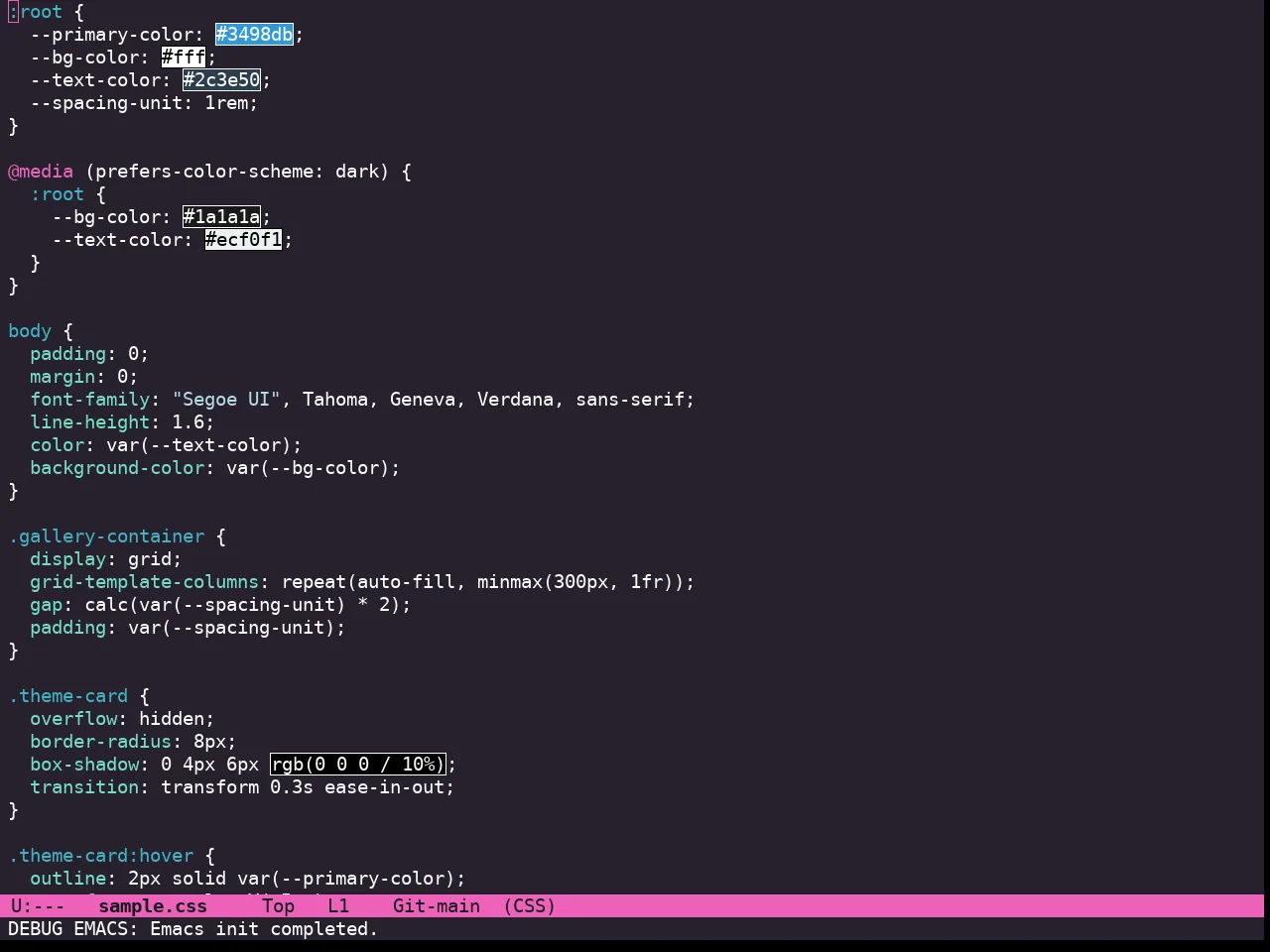
Task: Click the Git-main indicator in mode line
Action: [437, 906]
